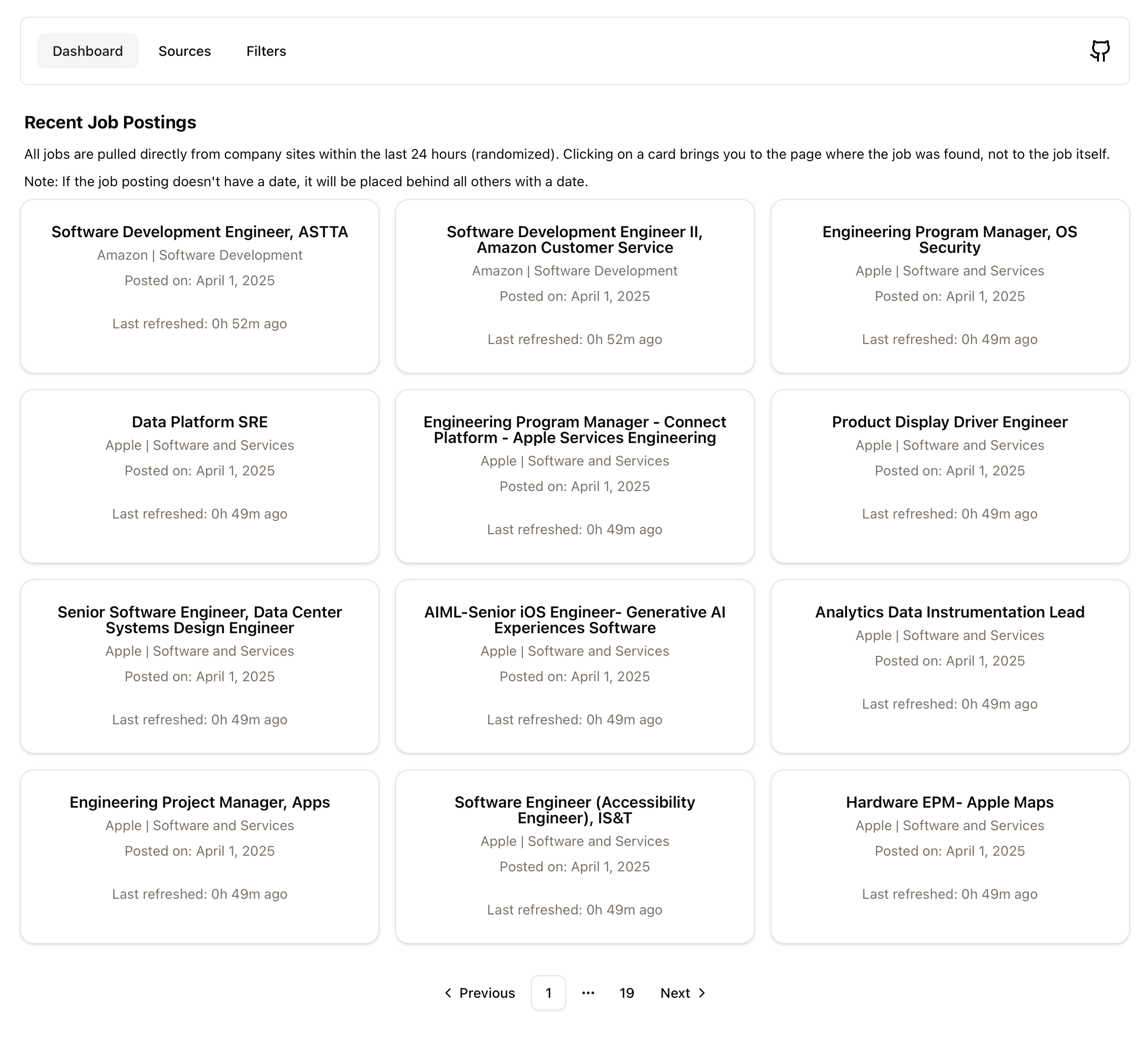The width and height of the screenshot is (1148, 1037).
Task: Click "Posted on: April 1, 2025" on Data Platform SRE
Action: click(x=200, y=471)
